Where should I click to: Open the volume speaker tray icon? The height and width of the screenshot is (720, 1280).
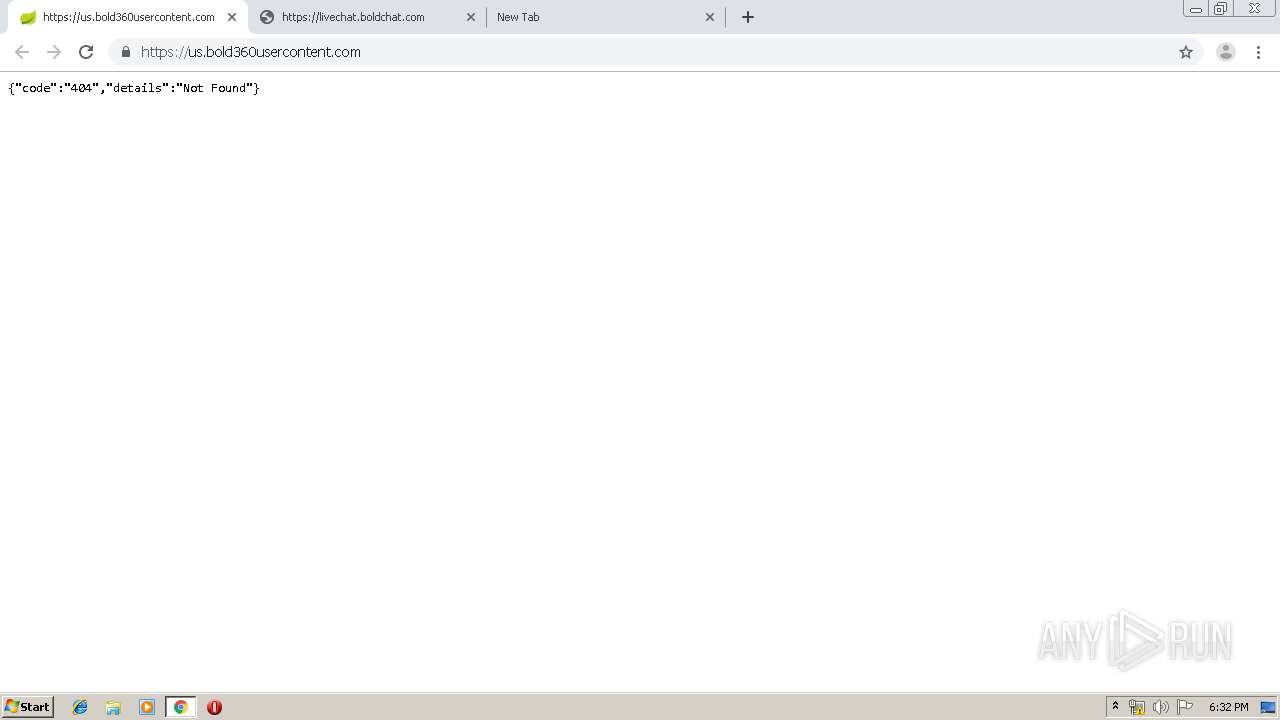1160,707
